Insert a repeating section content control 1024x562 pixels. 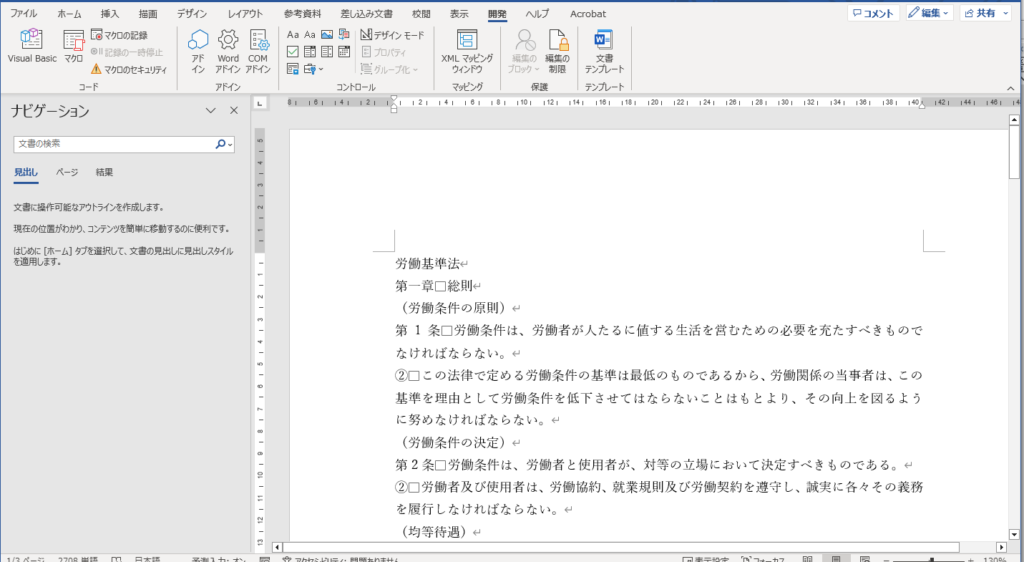[293, 69]
